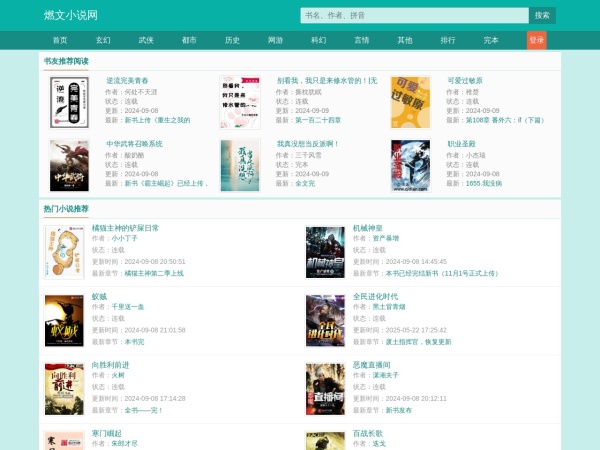This screenshot has width=600, height=450.
Task: Open latest chapter 1655.我没病
Action: point(484,183)
